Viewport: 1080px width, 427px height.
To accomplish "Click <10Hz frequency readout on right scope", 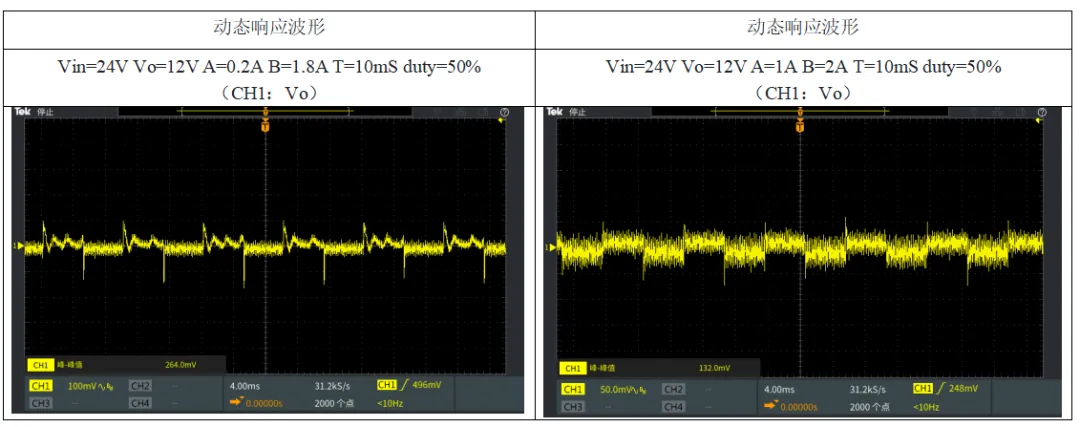I will (926, 407).
